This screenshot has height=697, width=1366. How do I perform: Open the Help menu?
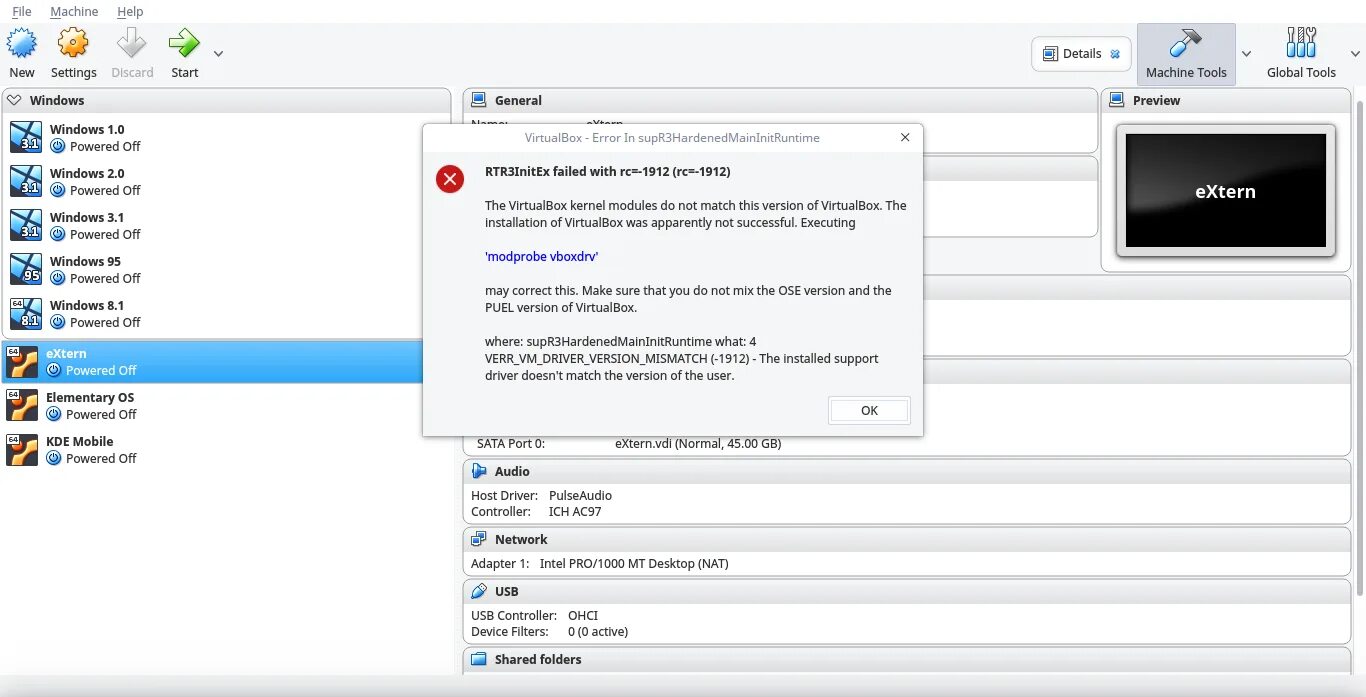click(x=130, y=11)
